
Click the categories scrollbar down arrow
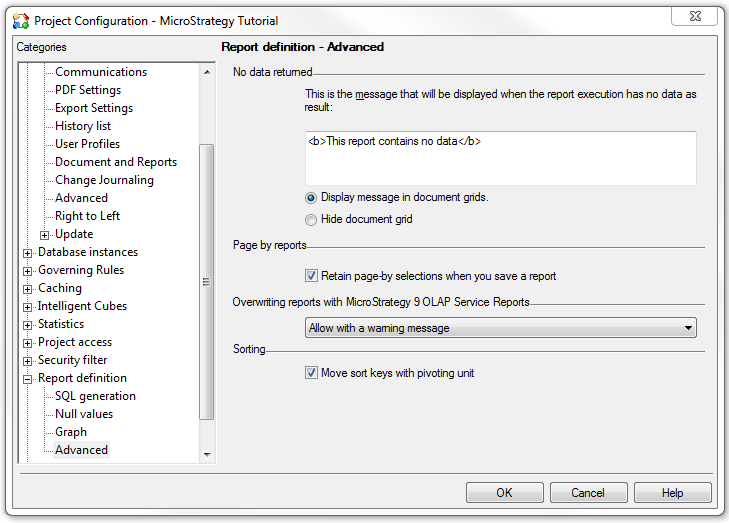pos(207,455)
